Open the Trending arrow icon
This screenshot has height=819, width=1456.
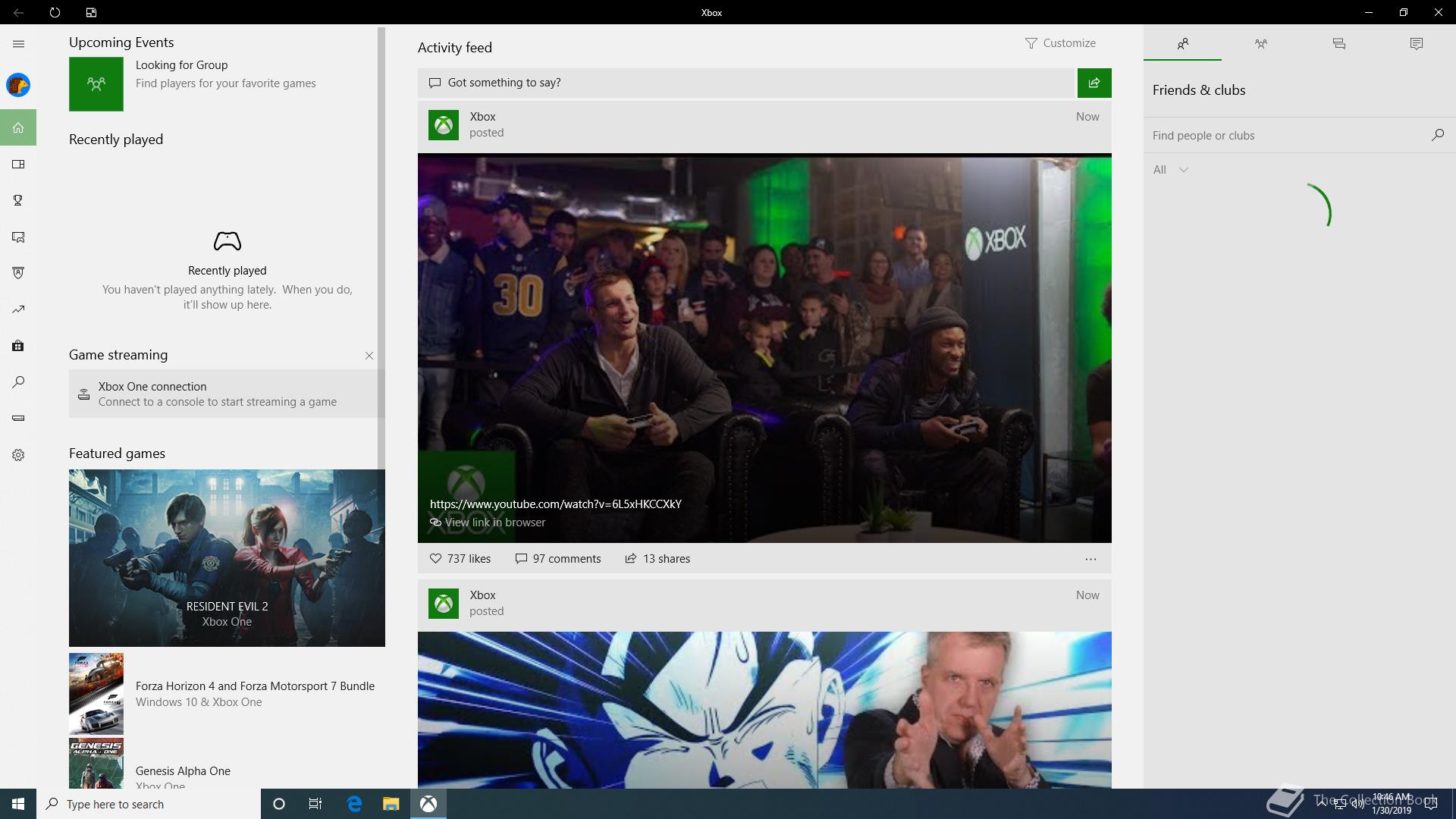[x=18, y=309]
